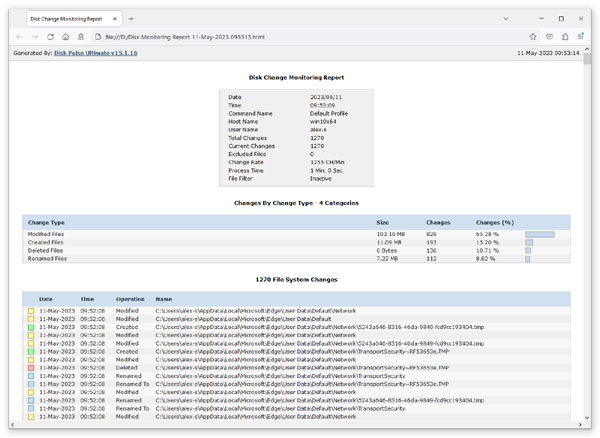Click the Modified Files progress bar

click(540, 234)
